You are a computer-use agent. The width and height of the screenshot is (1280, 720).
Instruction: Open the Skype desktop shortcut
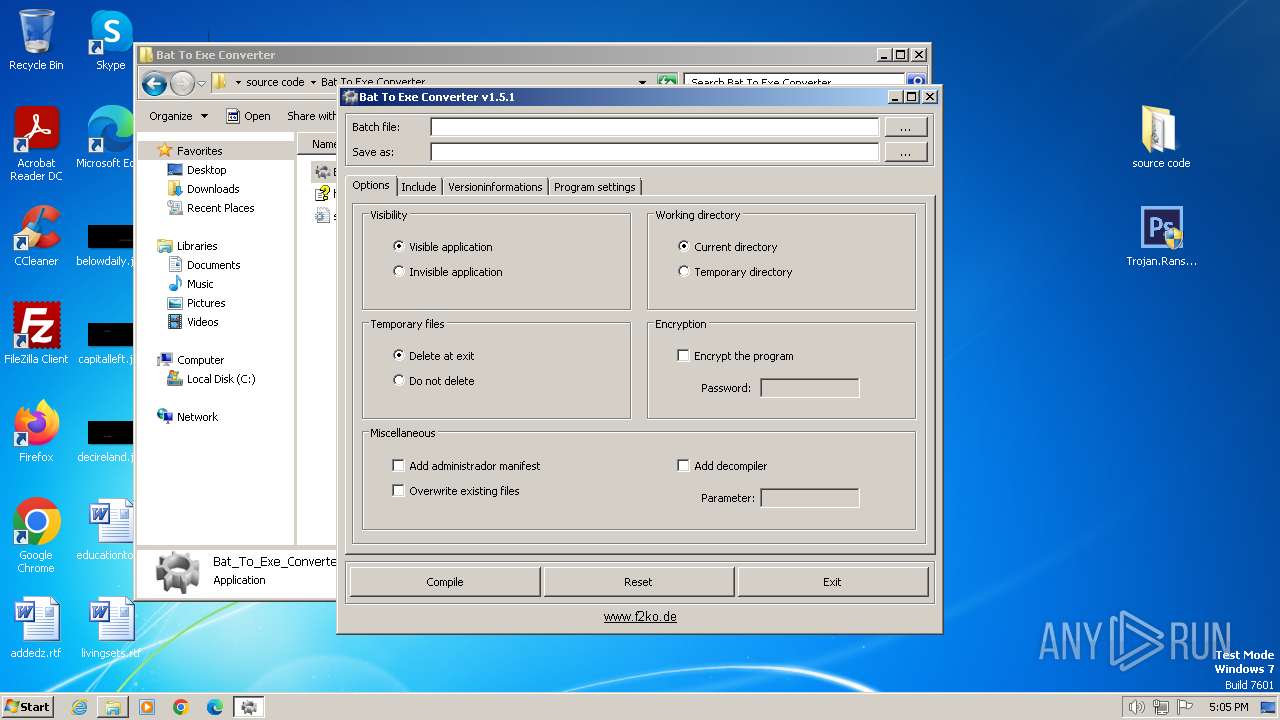pyautogui.click(x=110, y=40)
